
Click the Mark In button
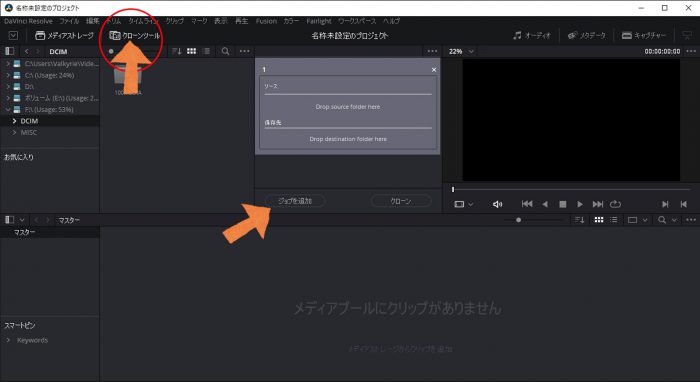click(x=665, y=204)
